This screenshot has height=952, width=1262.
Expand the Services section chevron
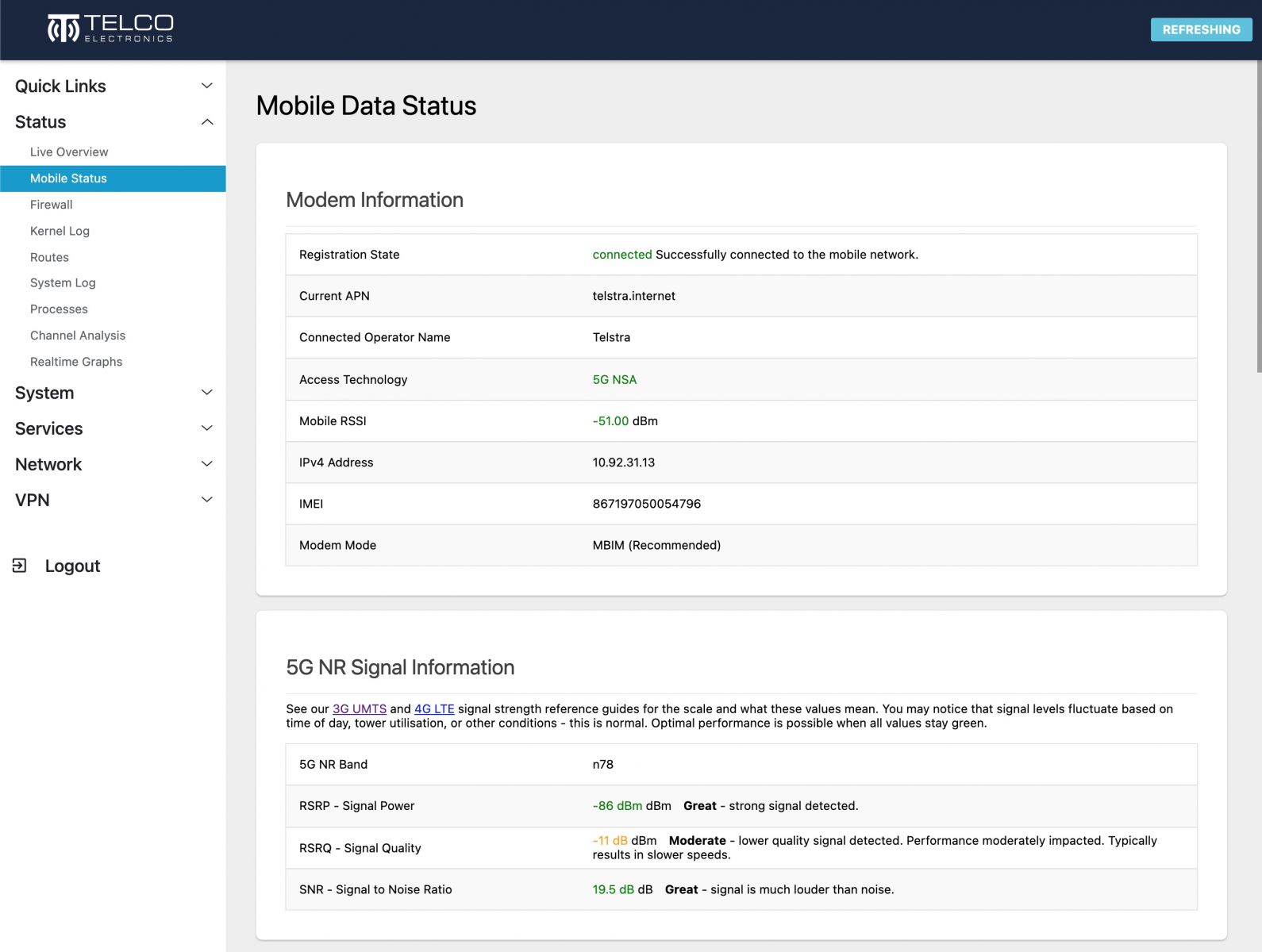point(207,428)
